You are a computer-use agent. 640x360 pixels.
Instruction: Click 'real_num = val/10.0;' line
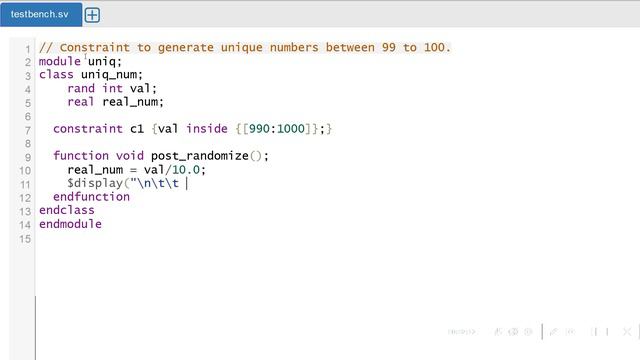point(137,169)
